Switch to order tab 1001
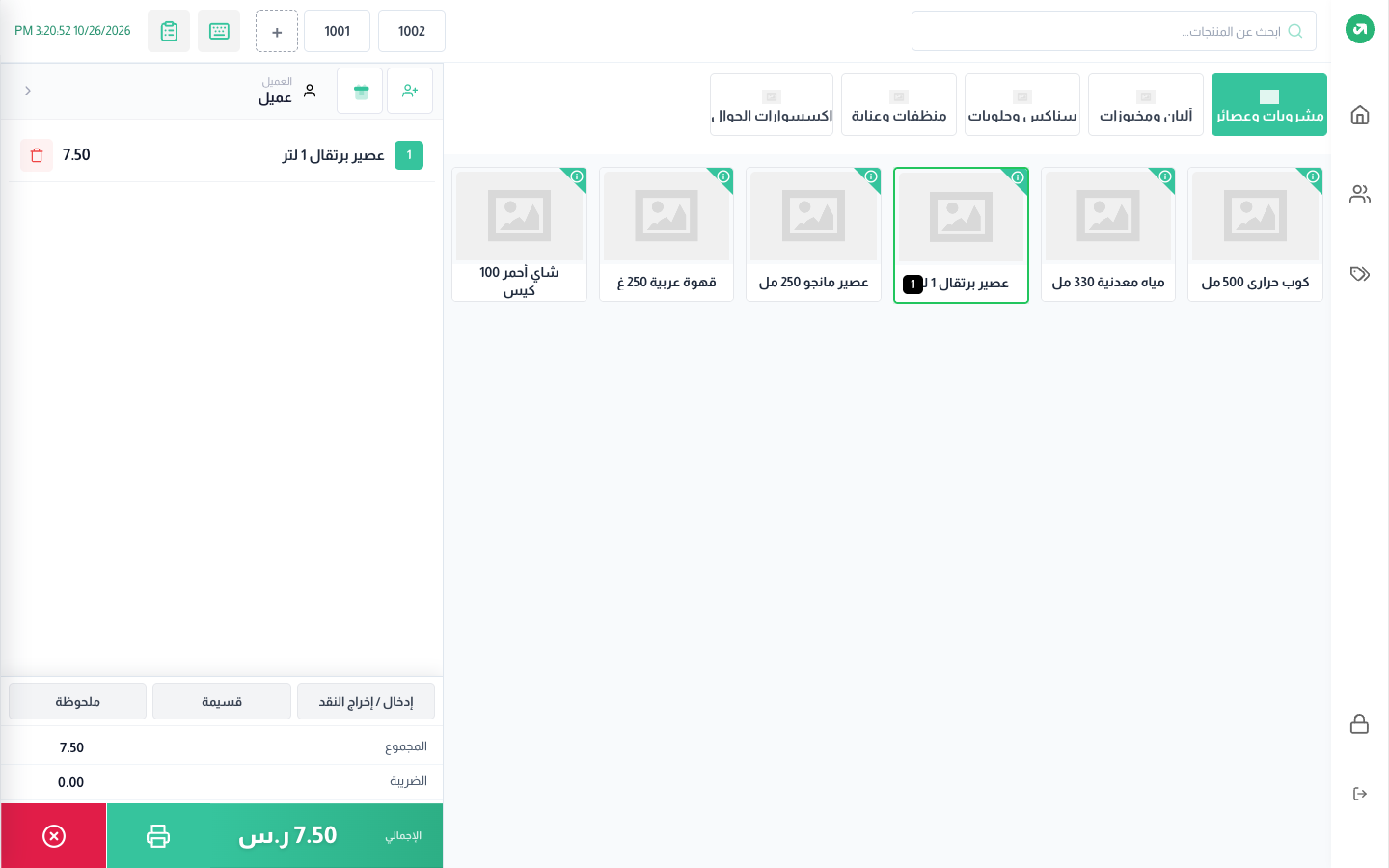The width and height of the screenshot is (1389, 868). [338, 31]
